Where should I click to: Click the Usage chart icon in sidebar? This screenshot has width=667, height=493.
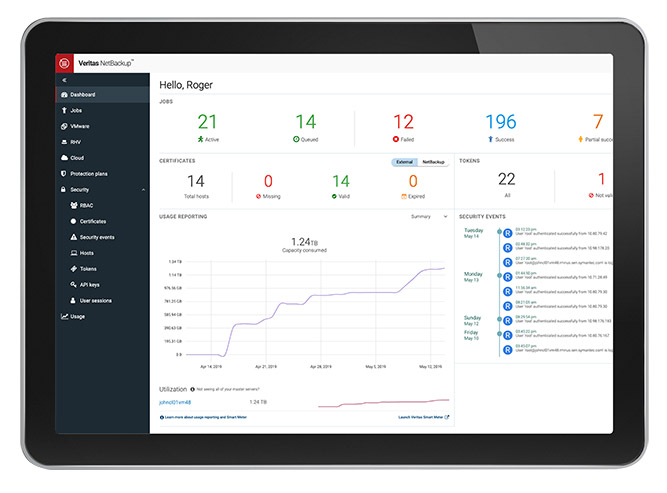(x=64, y=316)
